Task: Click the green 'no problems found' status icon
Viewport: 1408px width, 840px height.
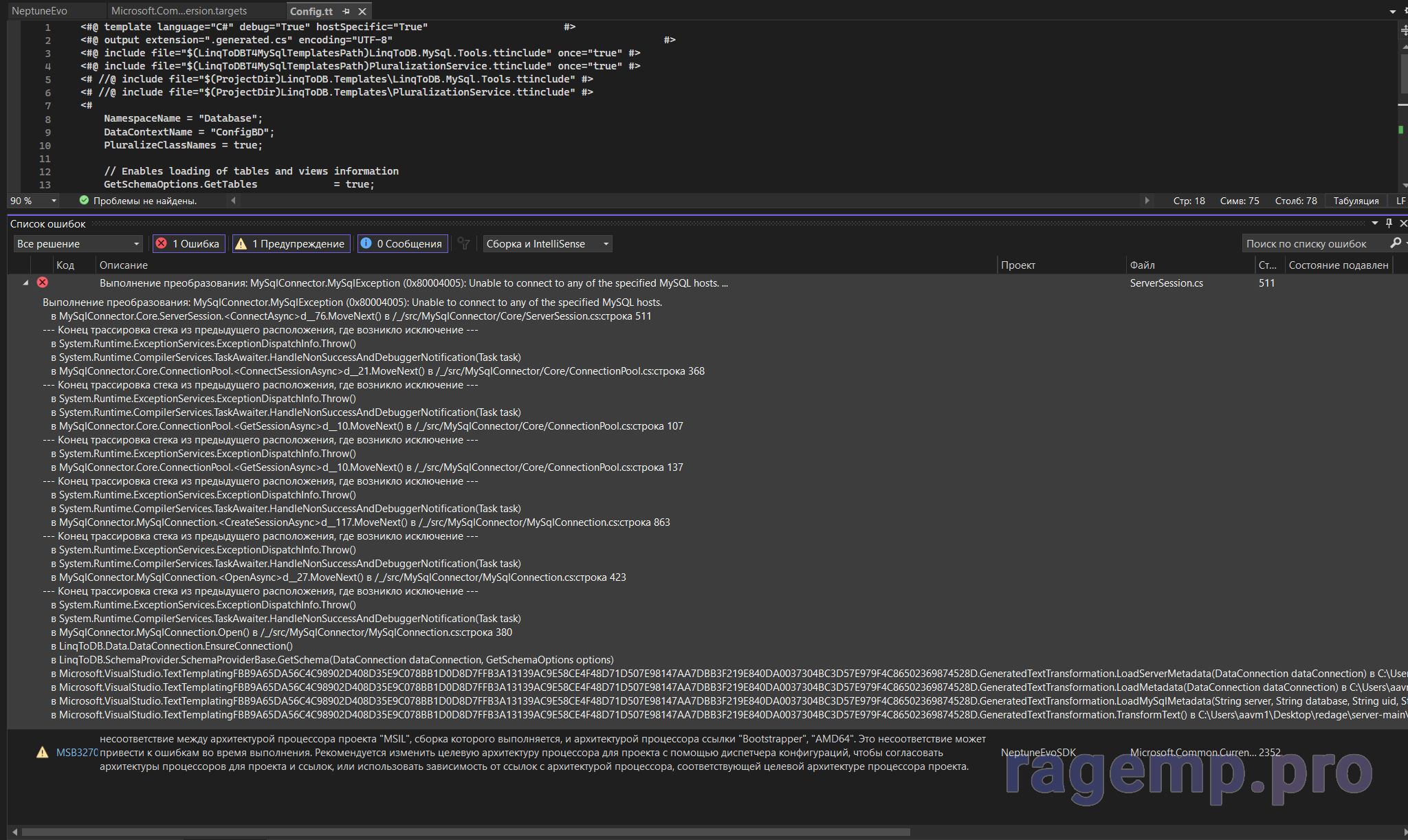Action: click(84, 201)
